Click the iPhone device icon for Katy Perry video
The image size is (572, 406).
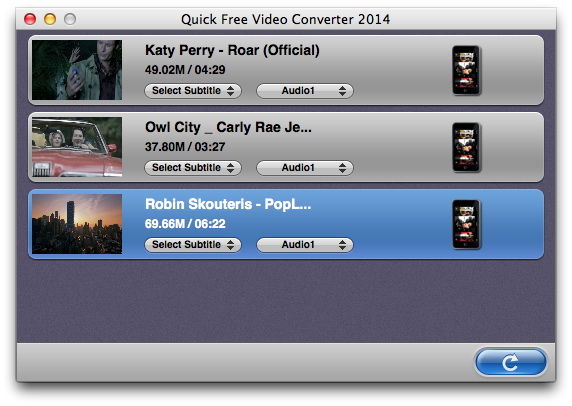point(466,70)
